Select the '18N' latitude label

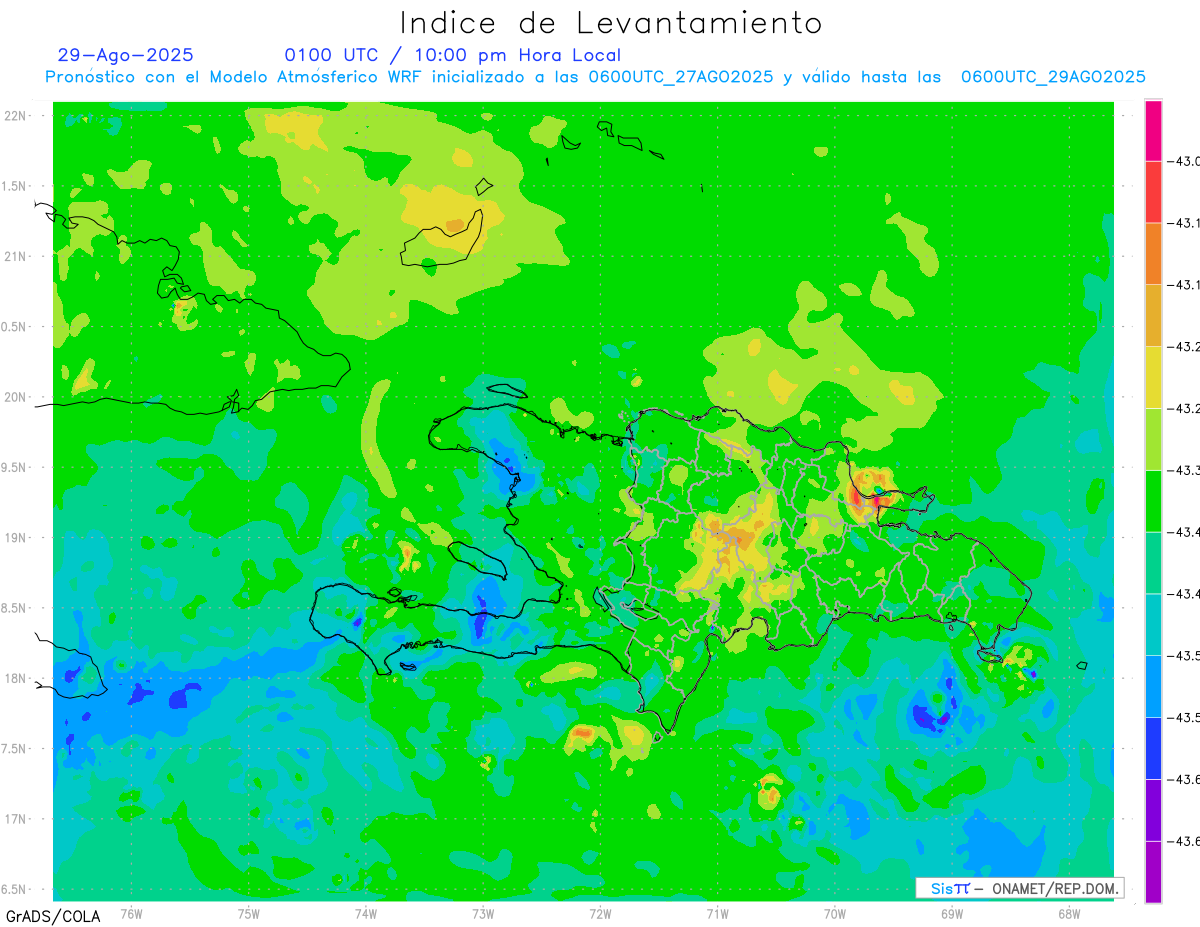[x=16, y=679]
